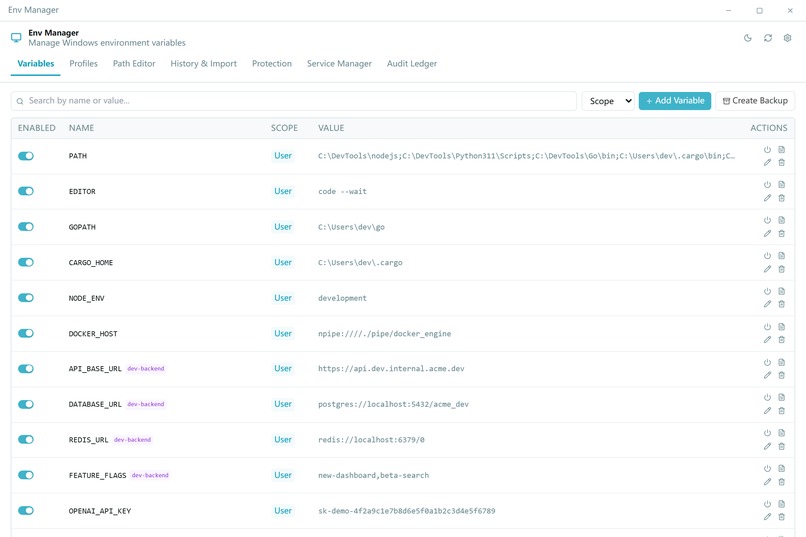This screenshot has width=806, height=537.
Task: Toggle DATABASE_URL enabled switch
Action: tap(26, 404)
